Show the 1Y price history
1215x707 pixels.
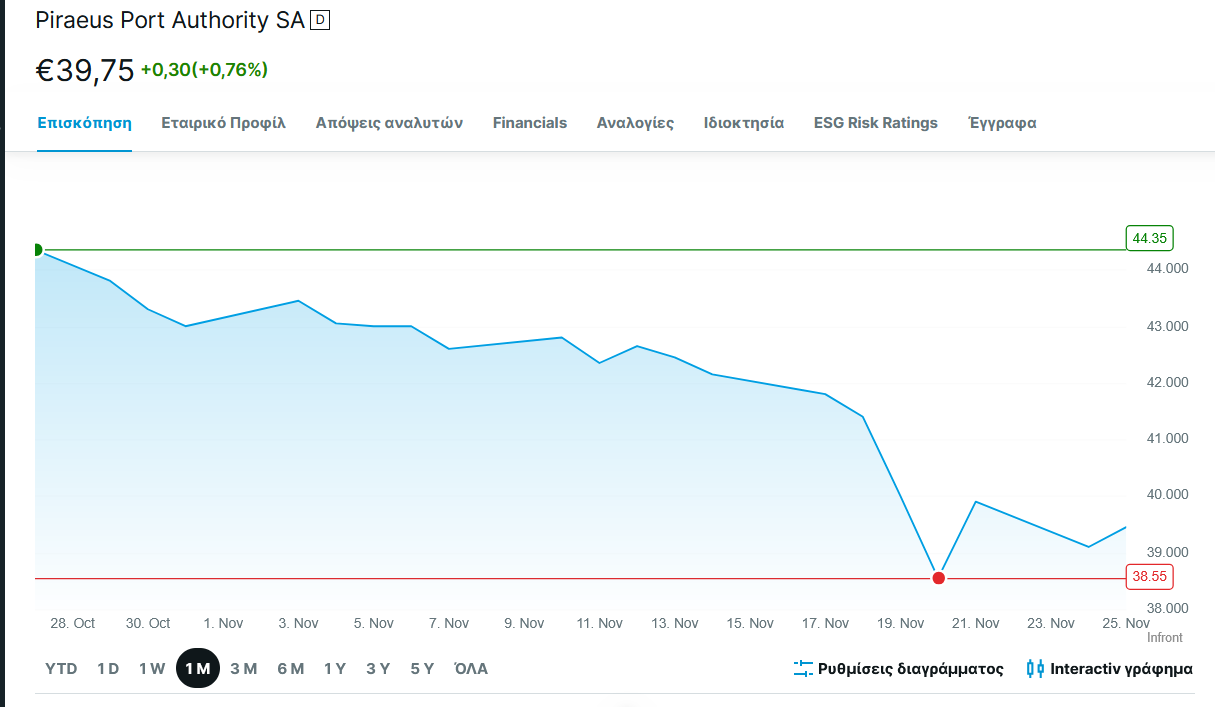(335, 669)
